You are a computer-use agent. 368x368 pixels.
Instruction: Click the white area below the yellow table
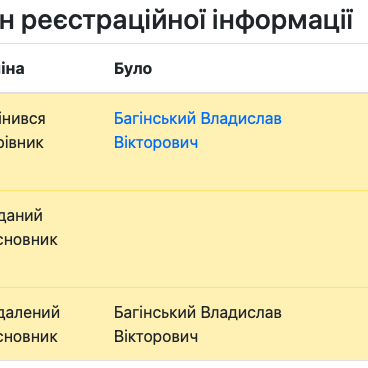point(184,364)
